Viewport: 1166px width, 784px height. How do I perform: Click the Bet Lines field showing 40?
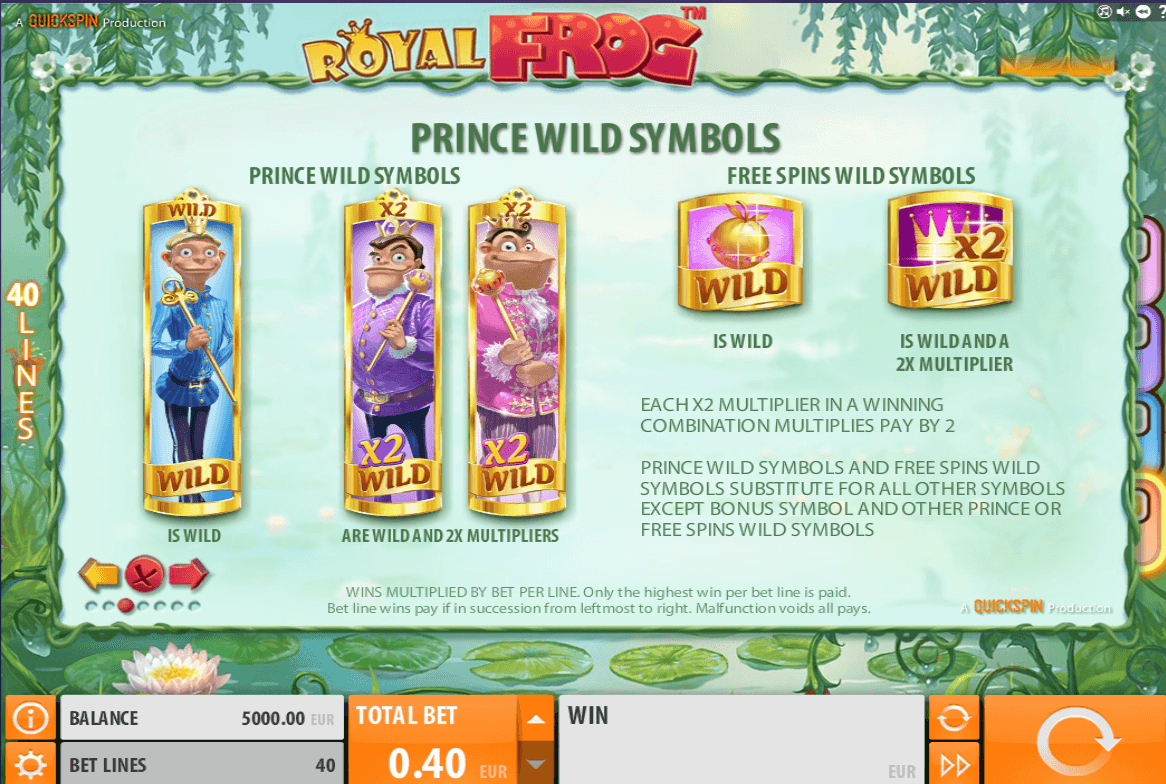pyautogui.click(x=202, y=764)
